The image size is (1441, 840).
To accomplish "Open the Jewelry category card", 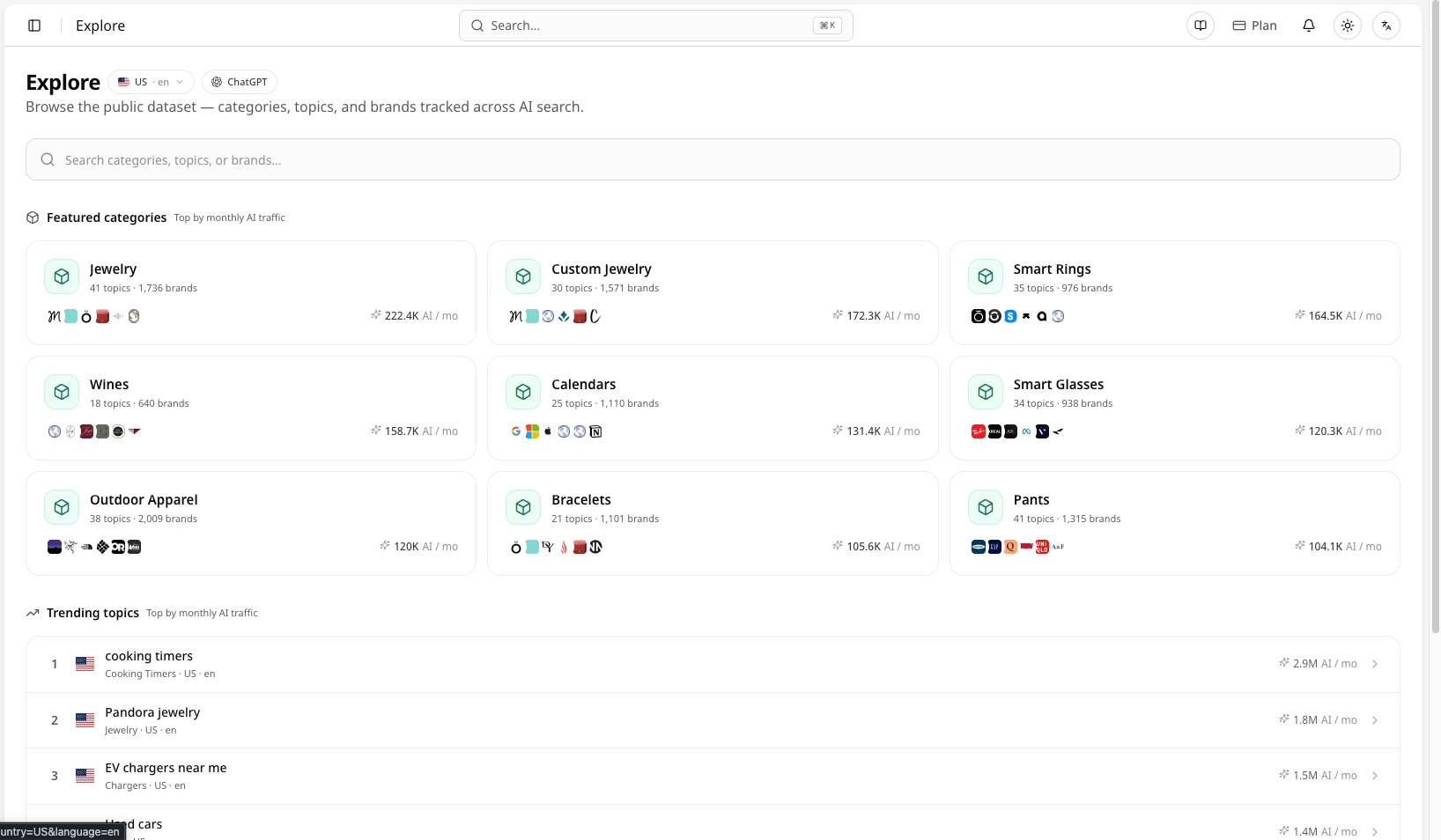I will point(251,292).
